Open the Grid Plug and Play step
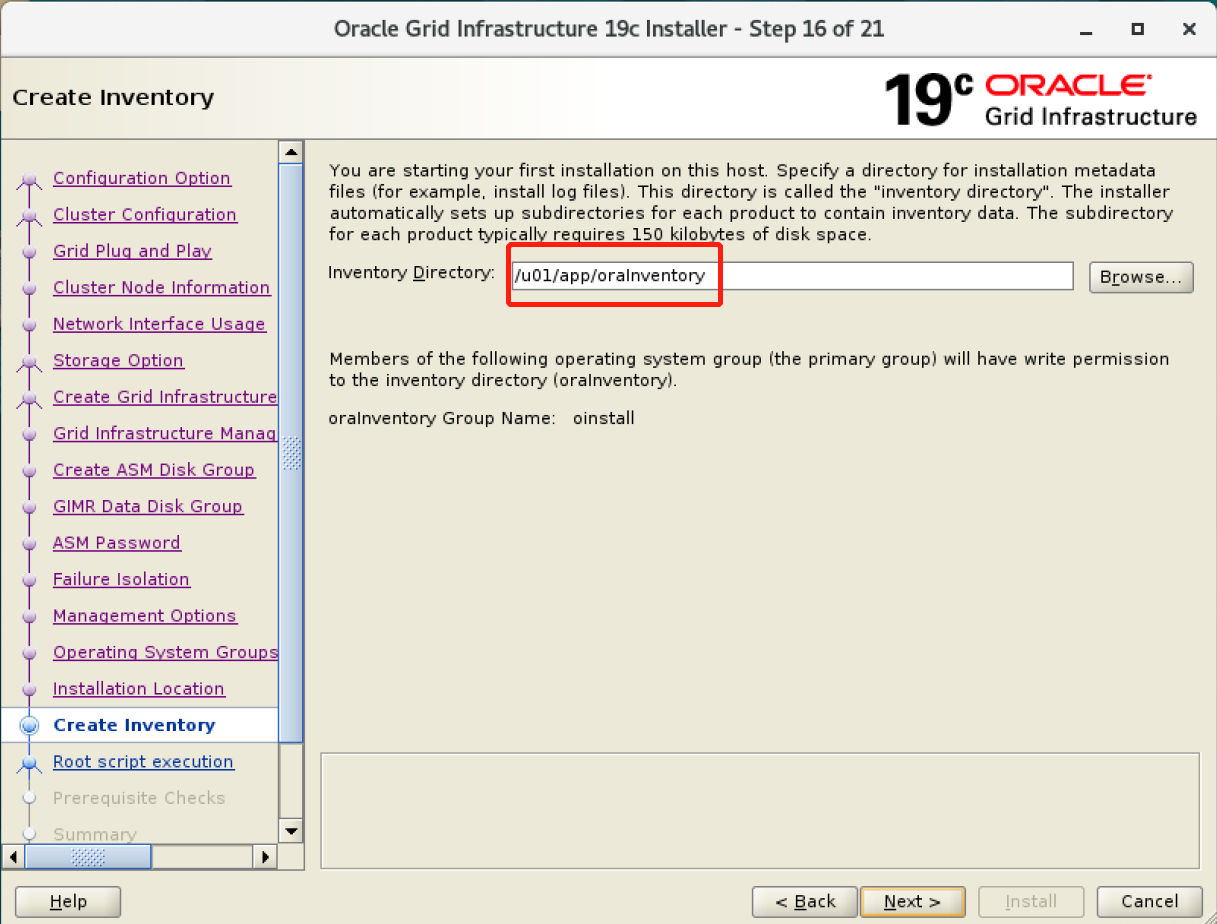 (132, 251)
